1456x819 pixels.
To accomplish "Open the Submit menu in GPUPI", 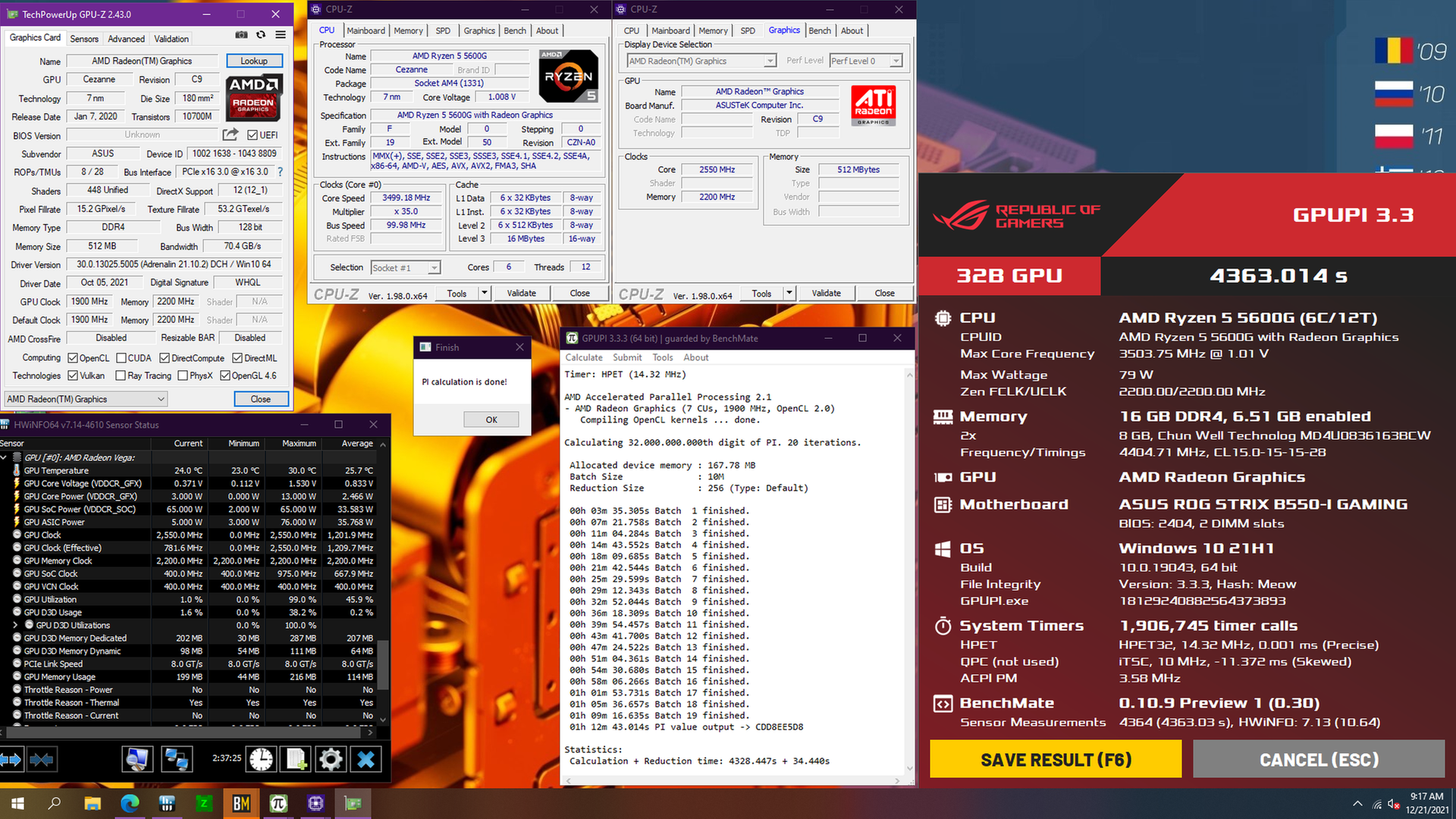I will click(x=627, y=357).
